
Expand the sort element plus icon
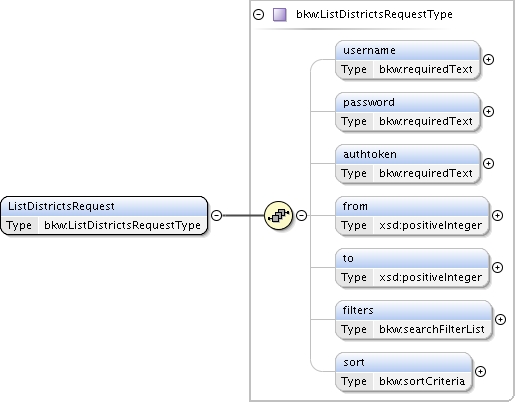click(x=480, y=371)
